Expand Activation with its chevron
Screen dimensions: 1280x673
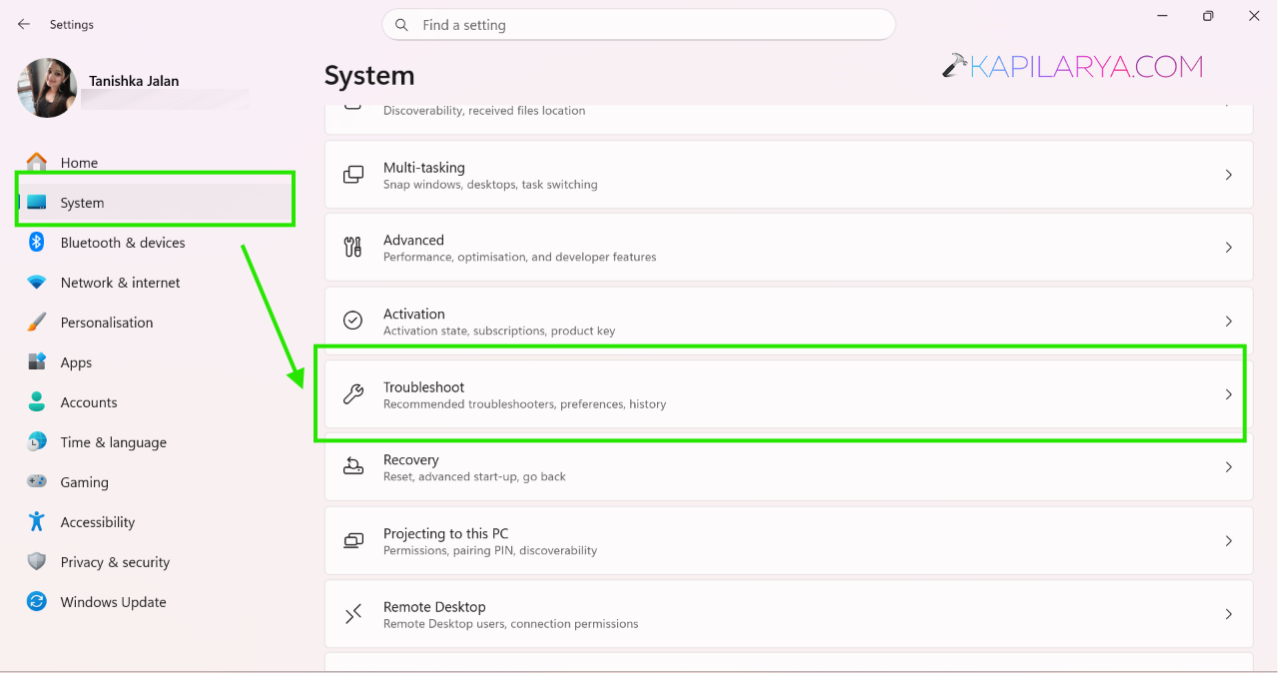pyautogui.click(x=1229, y=321)
